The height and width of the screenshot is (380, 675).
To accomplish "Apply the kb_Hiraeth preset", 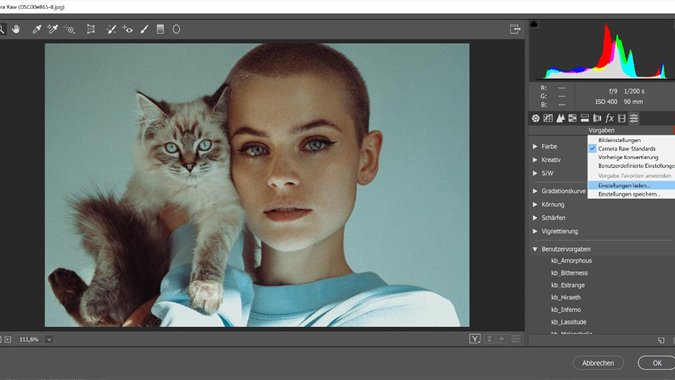I will pyautogui.click(x=566, y=297).
